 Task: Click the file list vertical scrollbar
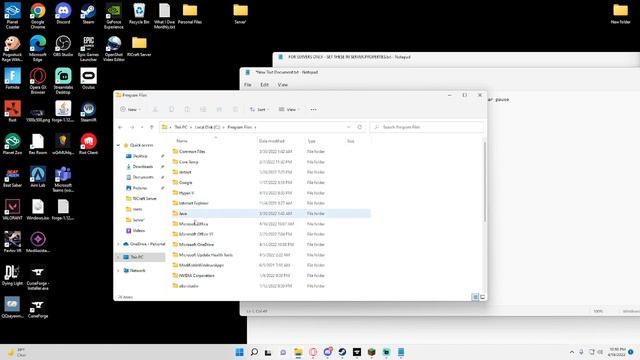tap(484, 182)
